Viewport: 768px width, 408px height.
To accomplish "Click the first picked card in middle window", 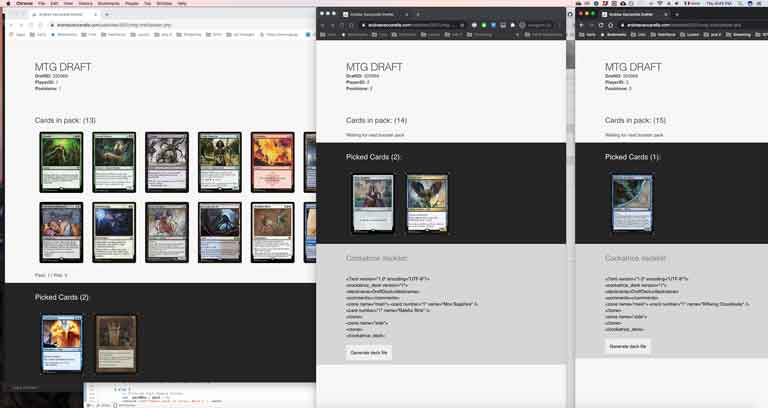I will 373,203.
